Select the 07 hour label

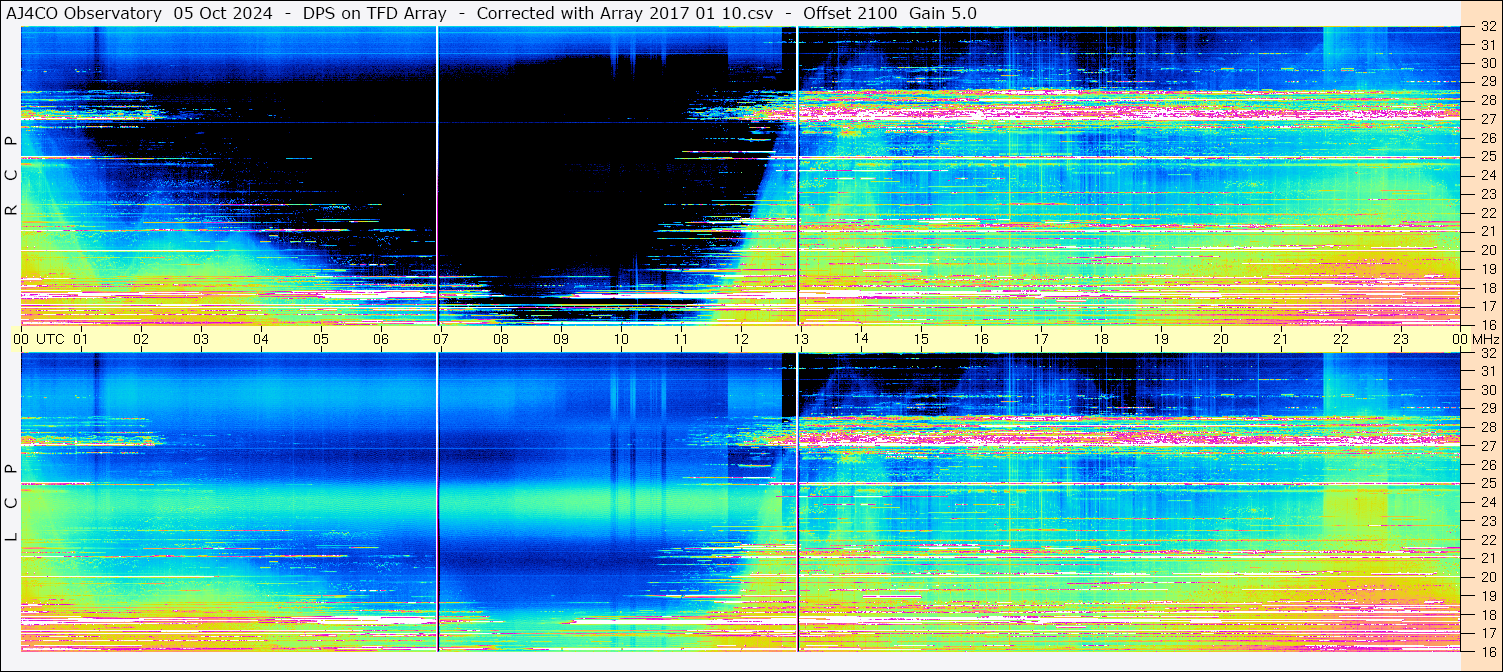point(441,339)
